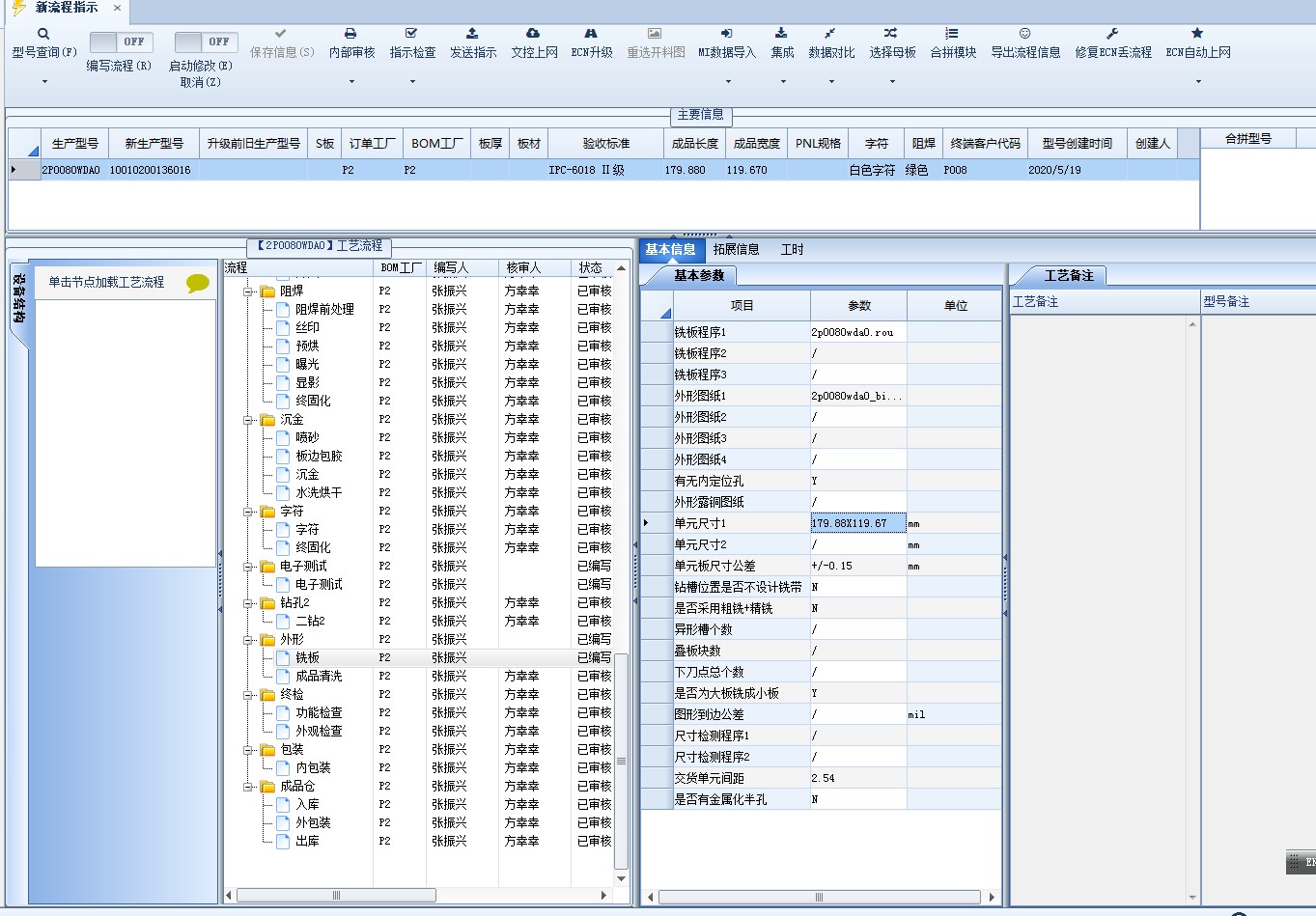The width and height of the screenshot is (1316, 916).
Task: Click the MI数据导入 import icon
Action: coord(726,34)
